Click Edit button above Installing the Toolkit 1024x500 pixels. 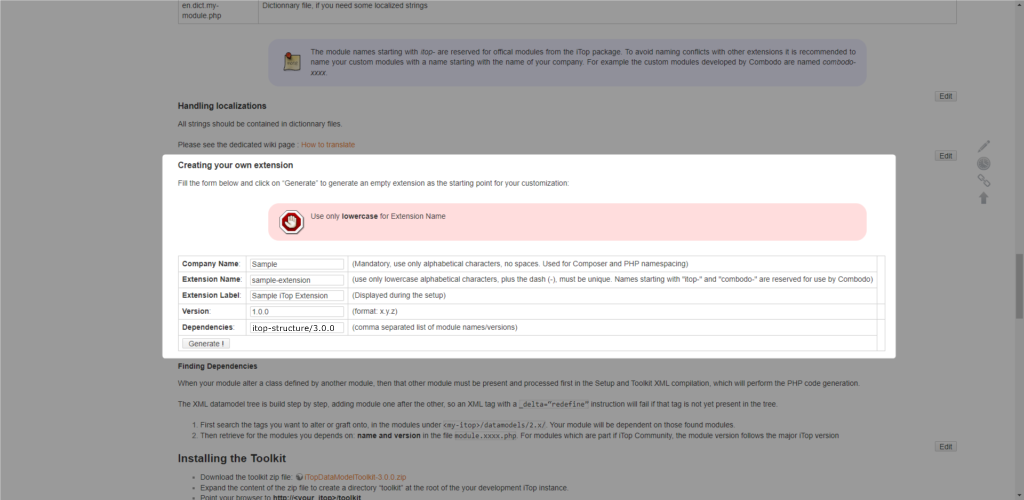[x=946, y=446]
